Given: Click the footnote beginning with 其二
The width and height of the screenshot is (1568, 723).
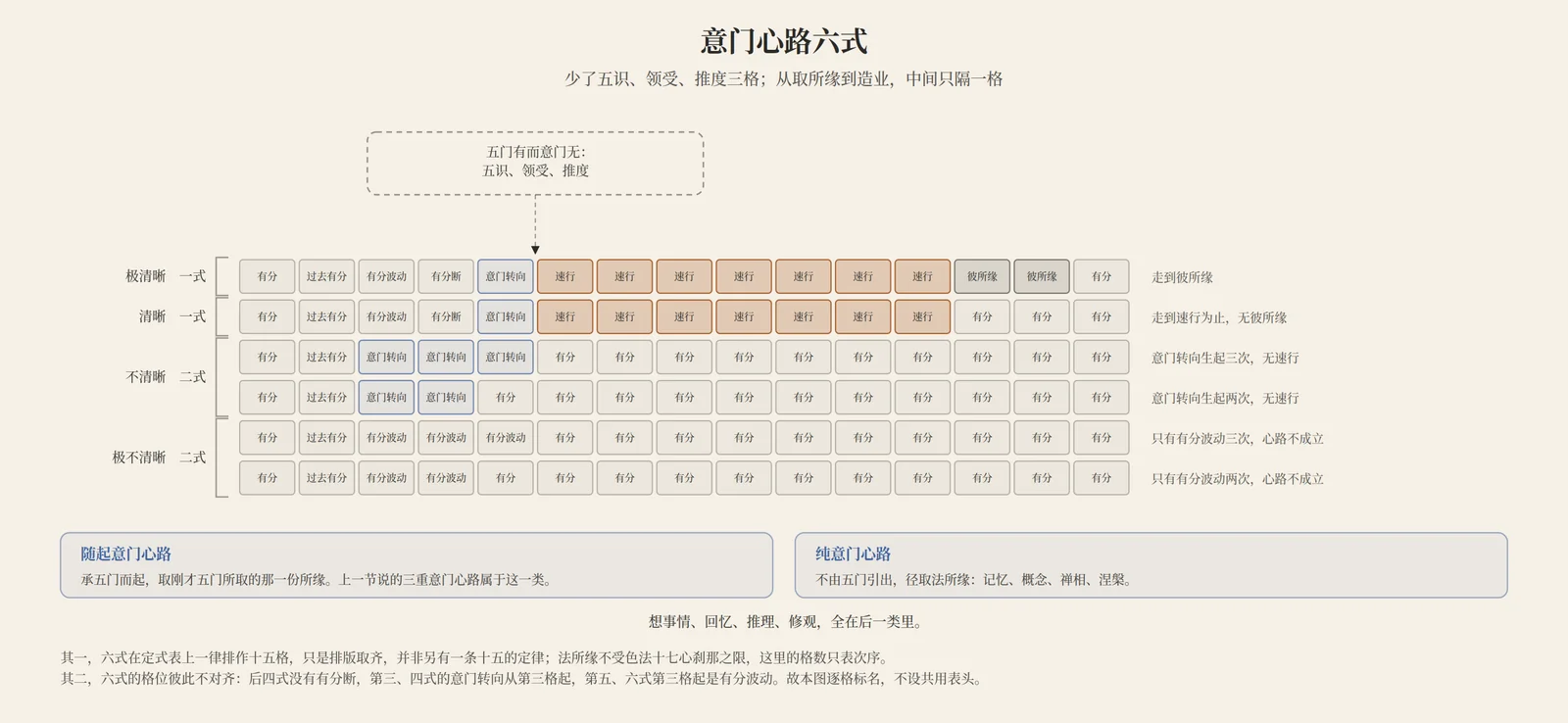Looking at the screenshot, I should tap(521, 678).
